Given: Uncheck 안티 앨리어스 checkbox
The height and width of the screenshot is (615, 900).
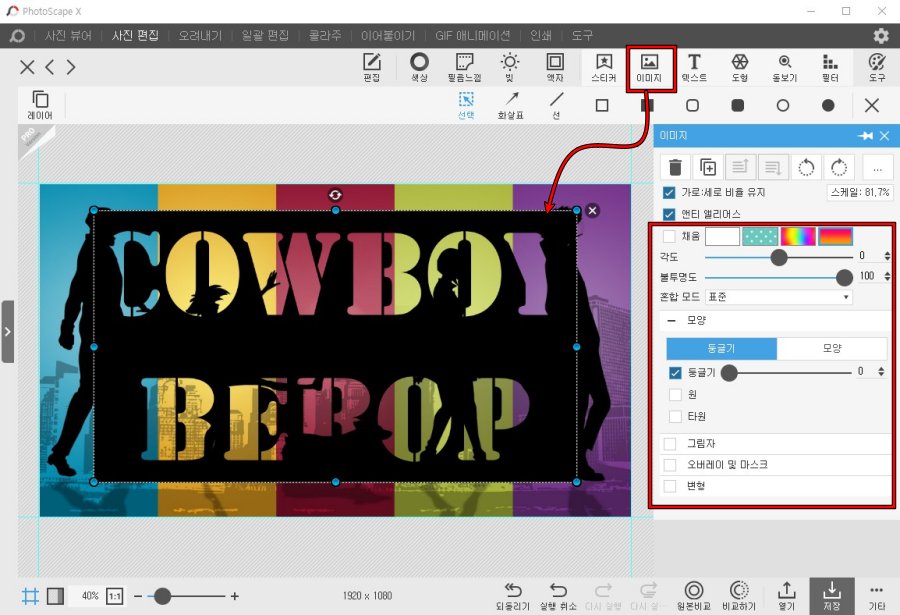Looking at the screenshot, I should point(669,214).
